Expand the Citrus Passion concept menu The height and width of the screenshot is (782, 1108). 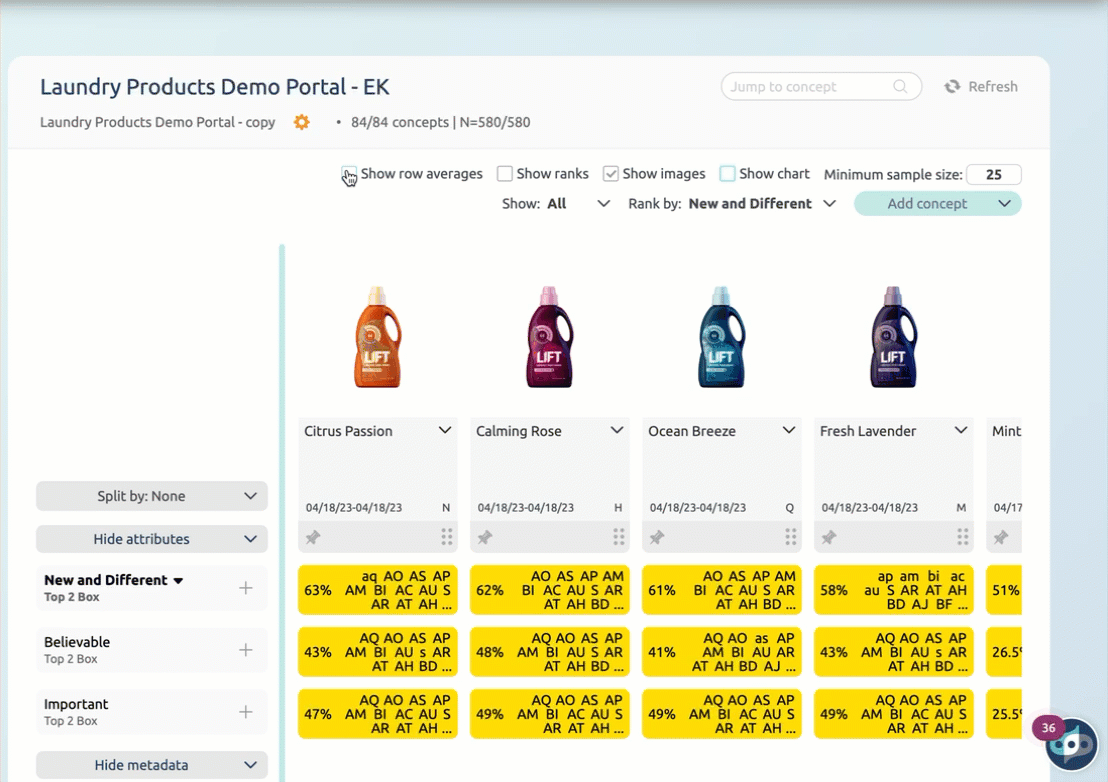click(445, 431)
